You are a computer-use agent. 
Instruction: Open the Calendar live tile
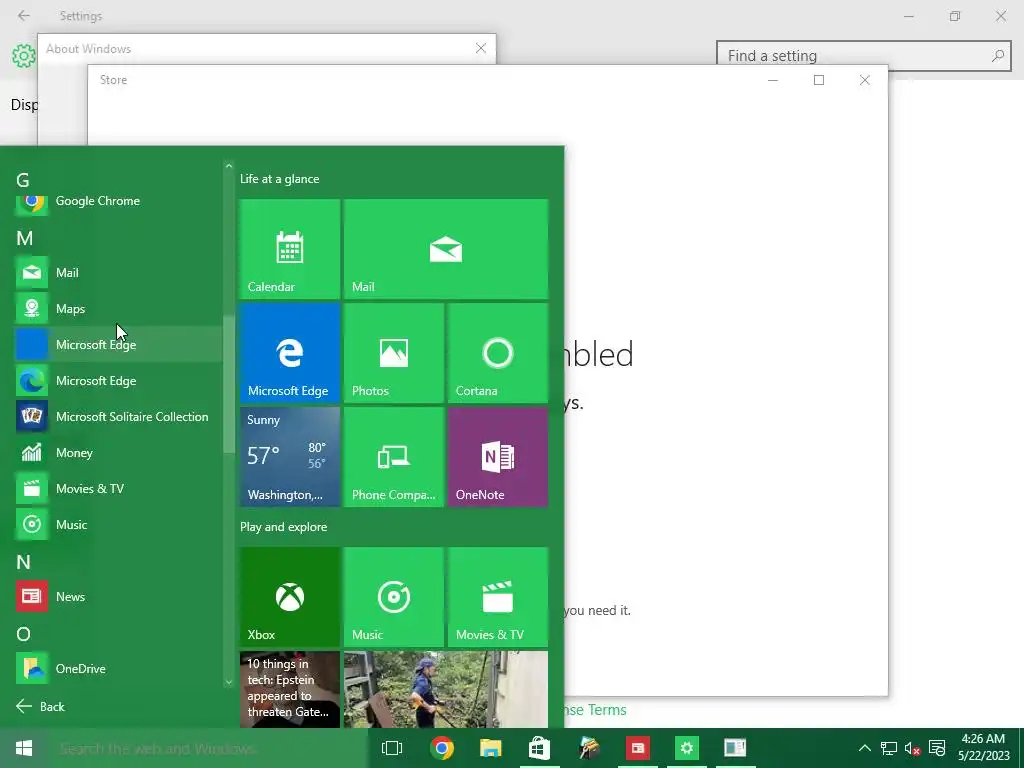click(290, 249)
